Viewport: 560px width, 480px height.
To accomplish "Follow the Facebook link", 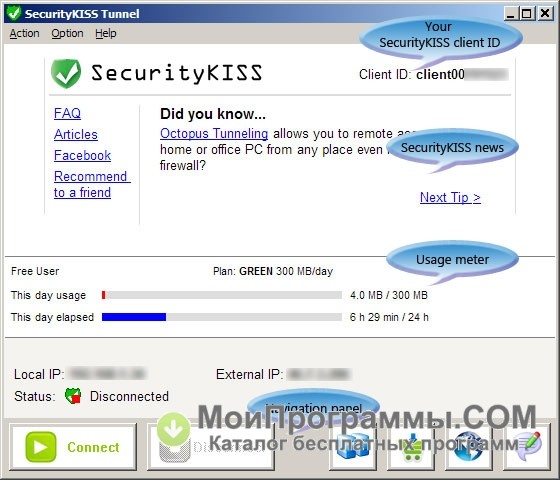I will 82,155.
